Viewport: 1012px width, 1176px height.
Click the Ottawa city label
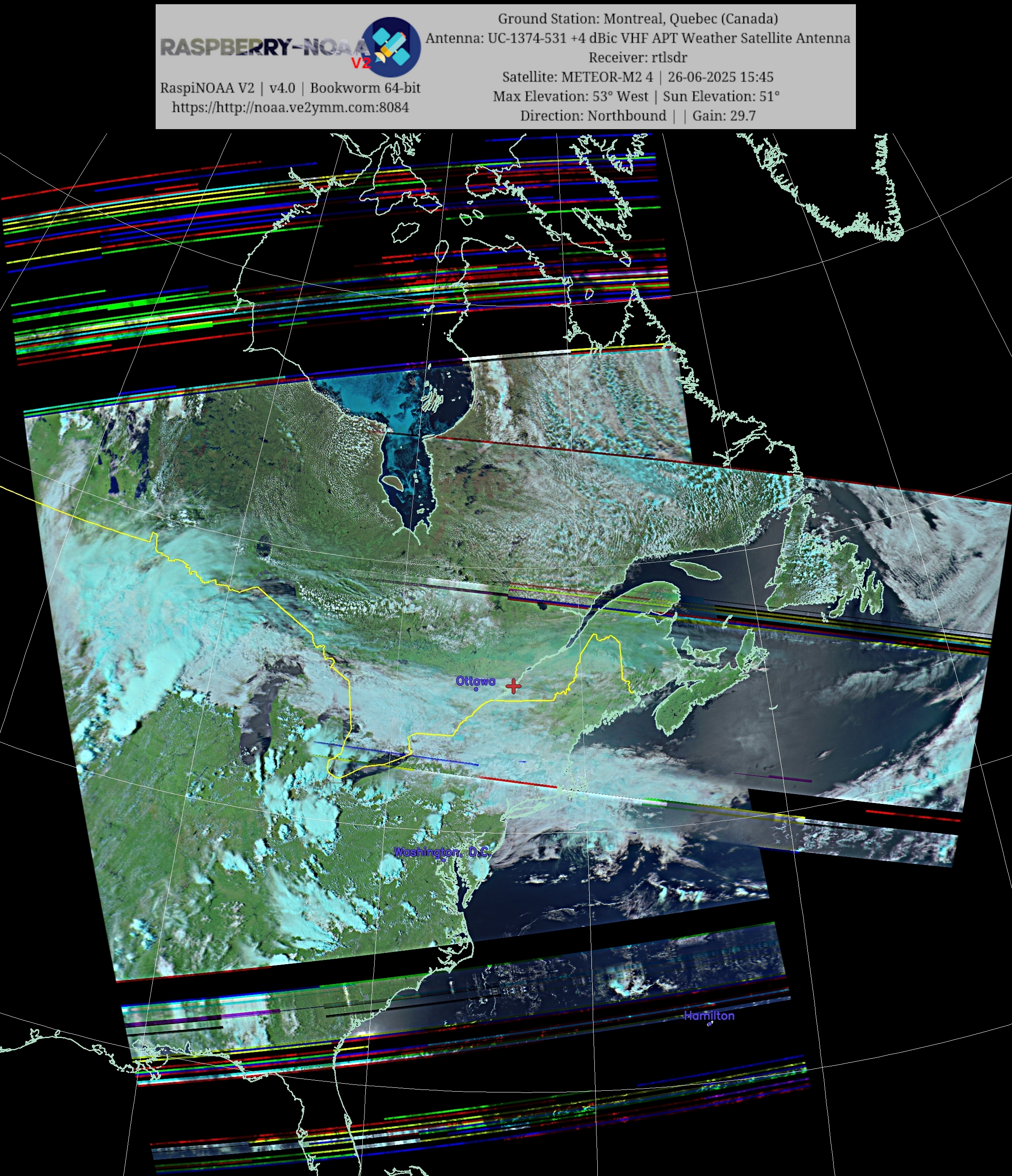475,681
